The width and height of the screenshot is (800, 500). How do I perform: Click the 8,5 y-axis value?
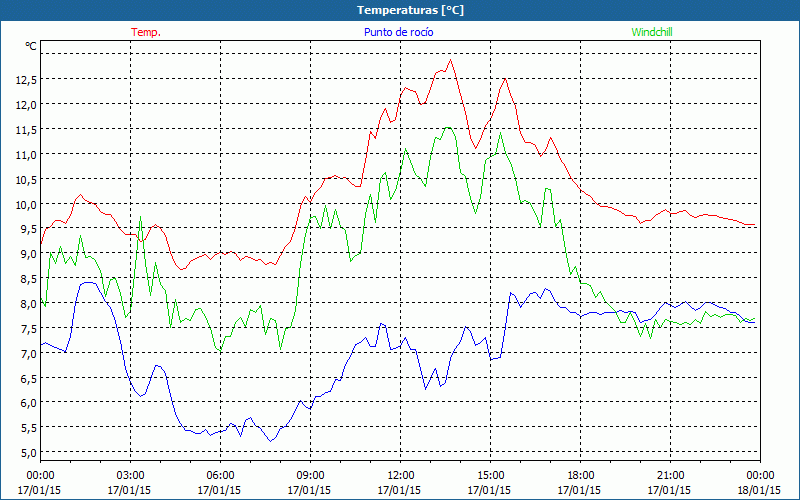pos(28,279)
